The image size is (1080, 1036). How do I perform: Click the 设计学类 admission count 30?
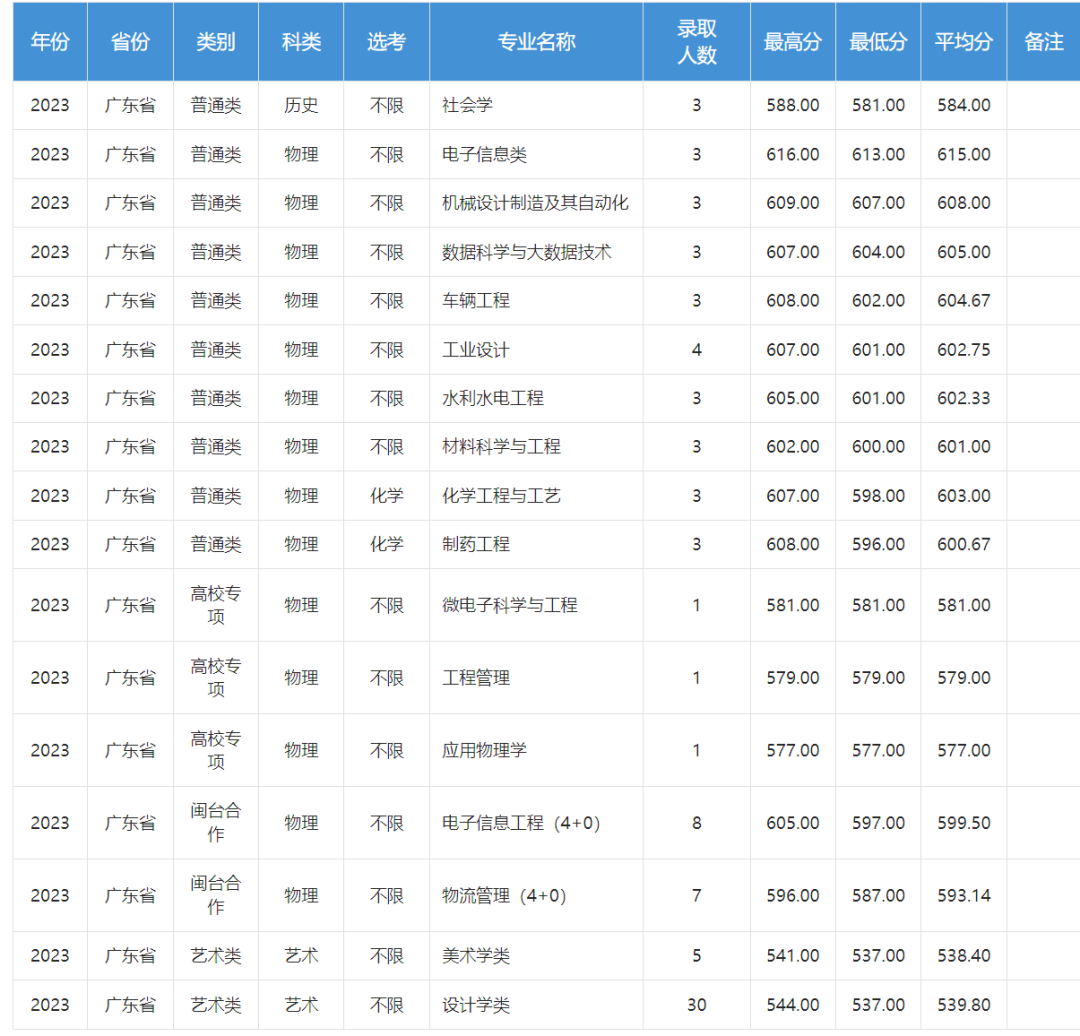click(x=695, y=1004)
